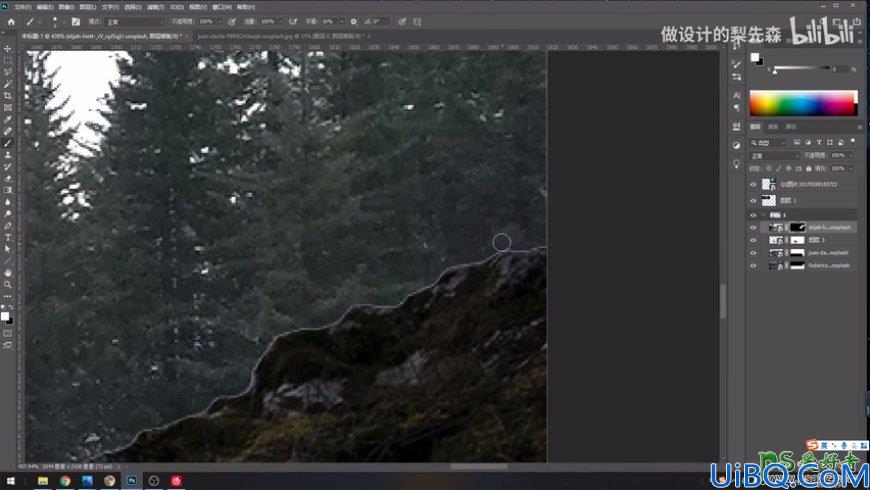The image size is (870, 490).
Task: Hide the elijah-h...unsplash layer
Action: [x=753, y=228]
